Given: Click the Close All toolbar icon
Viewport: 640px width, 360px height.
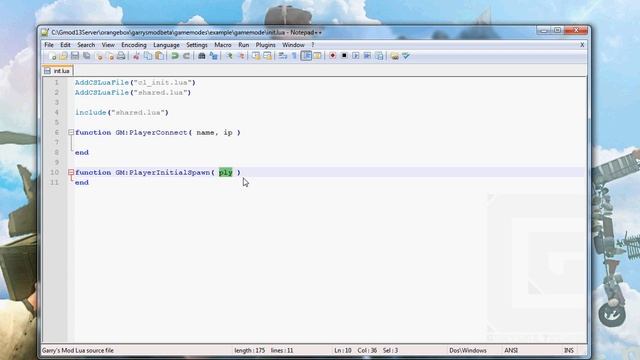Looking at the screenshot, I should click(x=110, y=56).
